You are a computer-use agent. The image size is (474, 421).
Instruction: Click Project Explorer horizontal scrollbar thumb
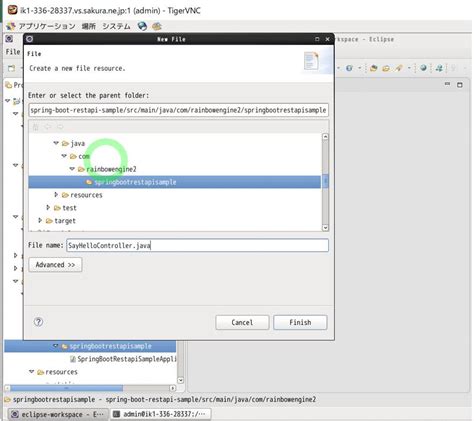coord(67,388)
